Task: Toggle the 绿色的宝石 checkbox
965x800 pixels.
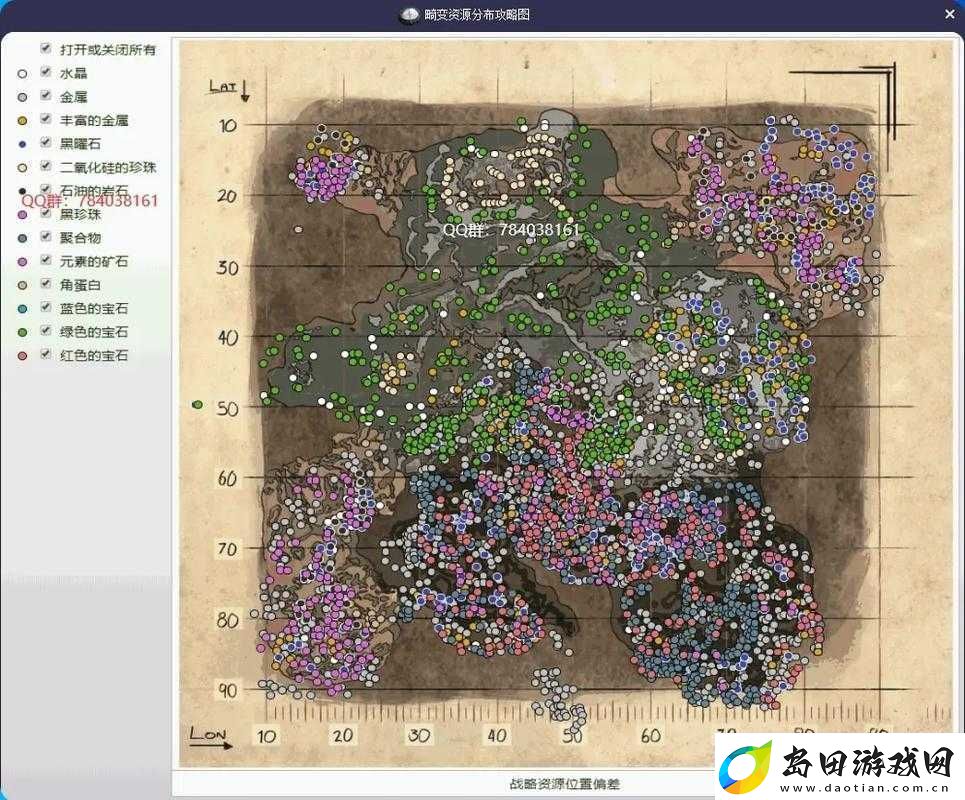Action: coord(46,330)
